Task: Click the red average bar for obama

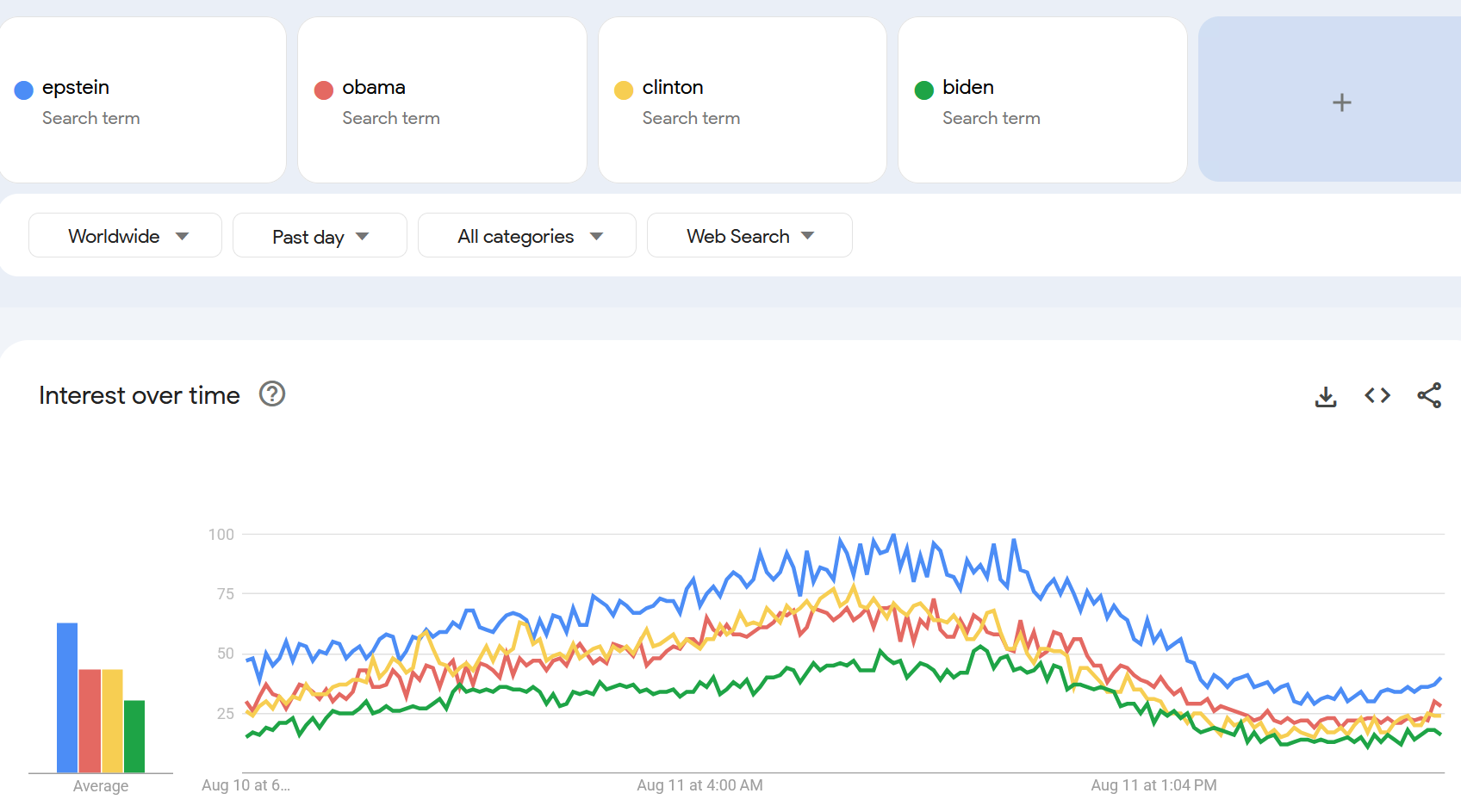Action: coord(90,721)
